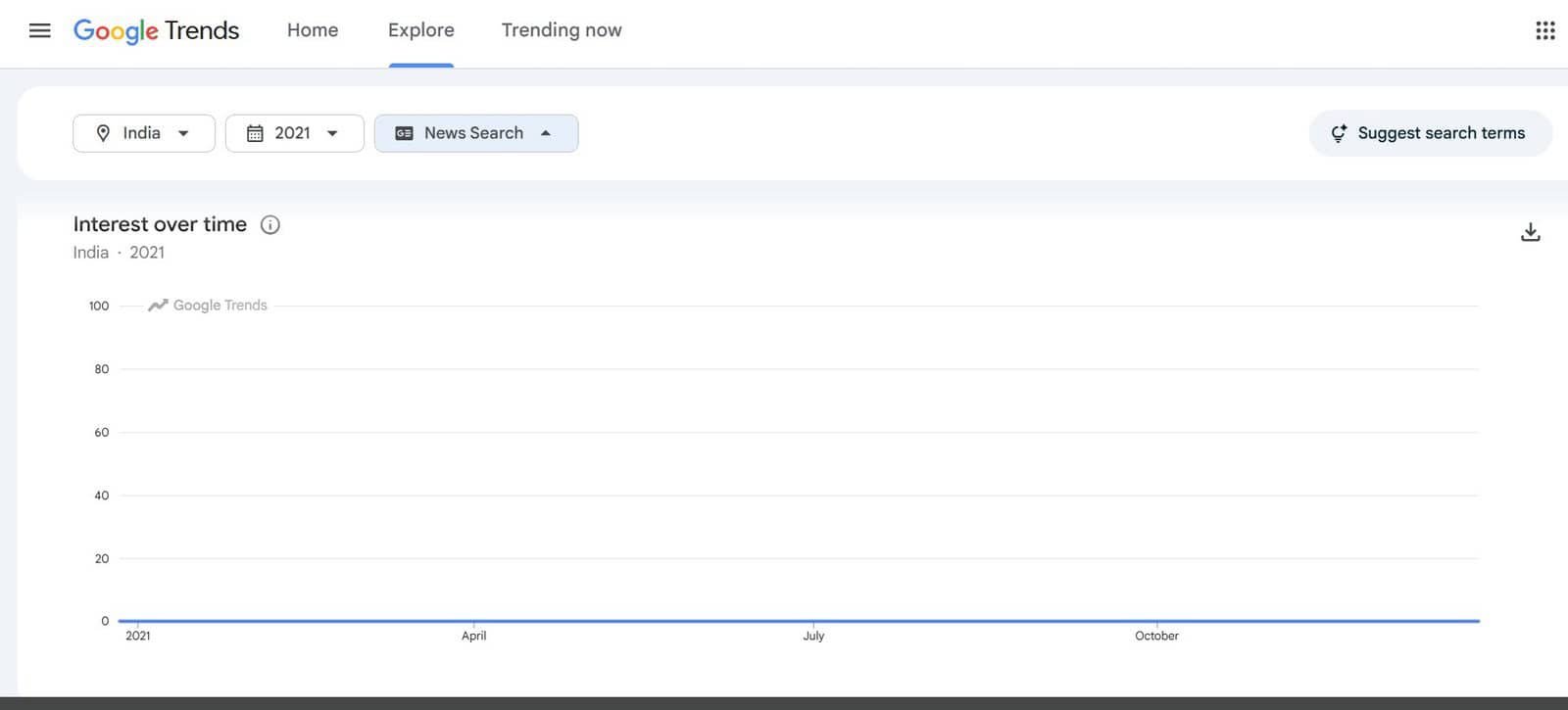
Task: Open the Google apps grid
Action: 1545,30
